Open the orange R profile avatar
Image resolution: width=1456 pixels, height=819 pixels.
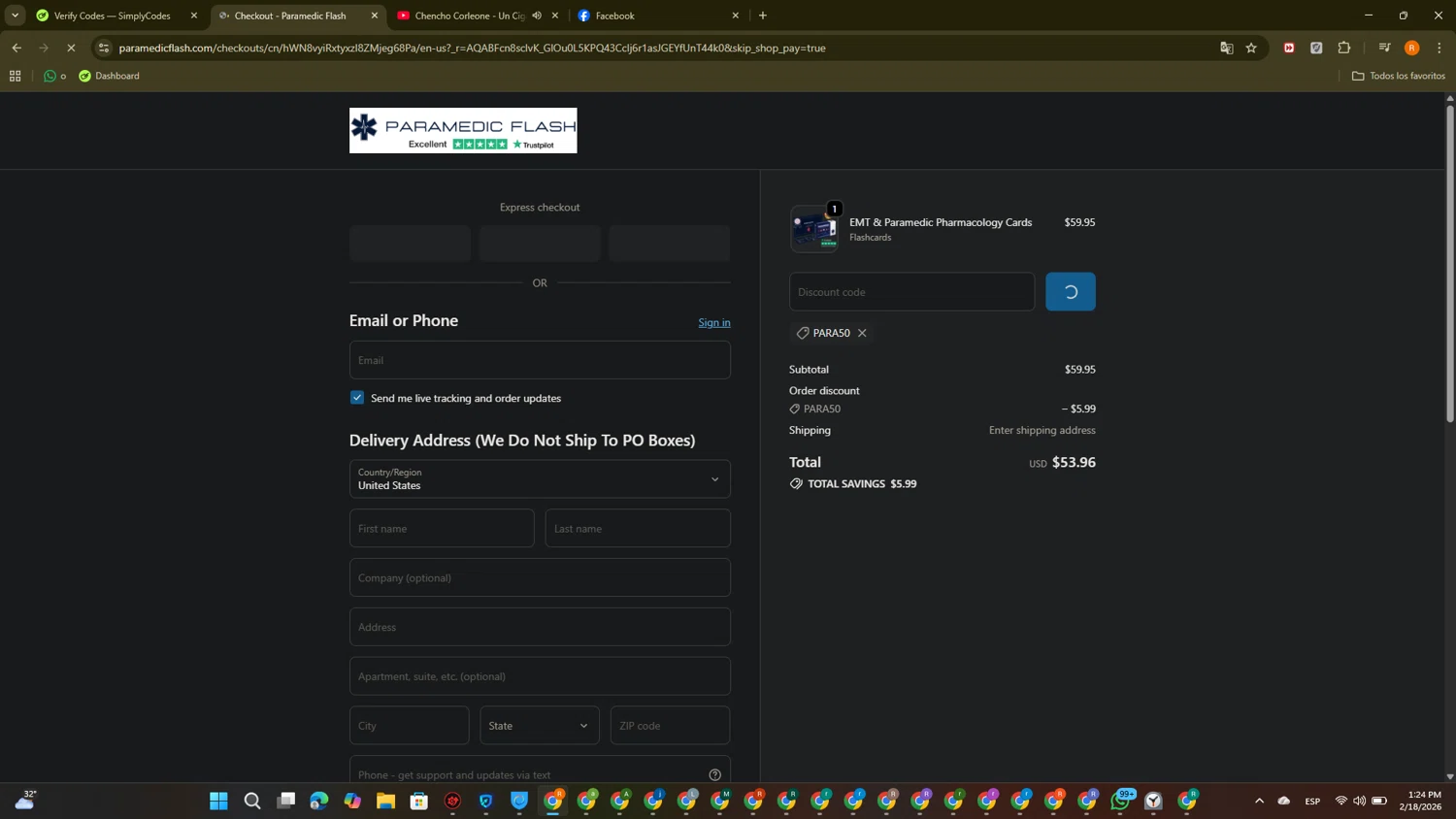click(1412, 48)
